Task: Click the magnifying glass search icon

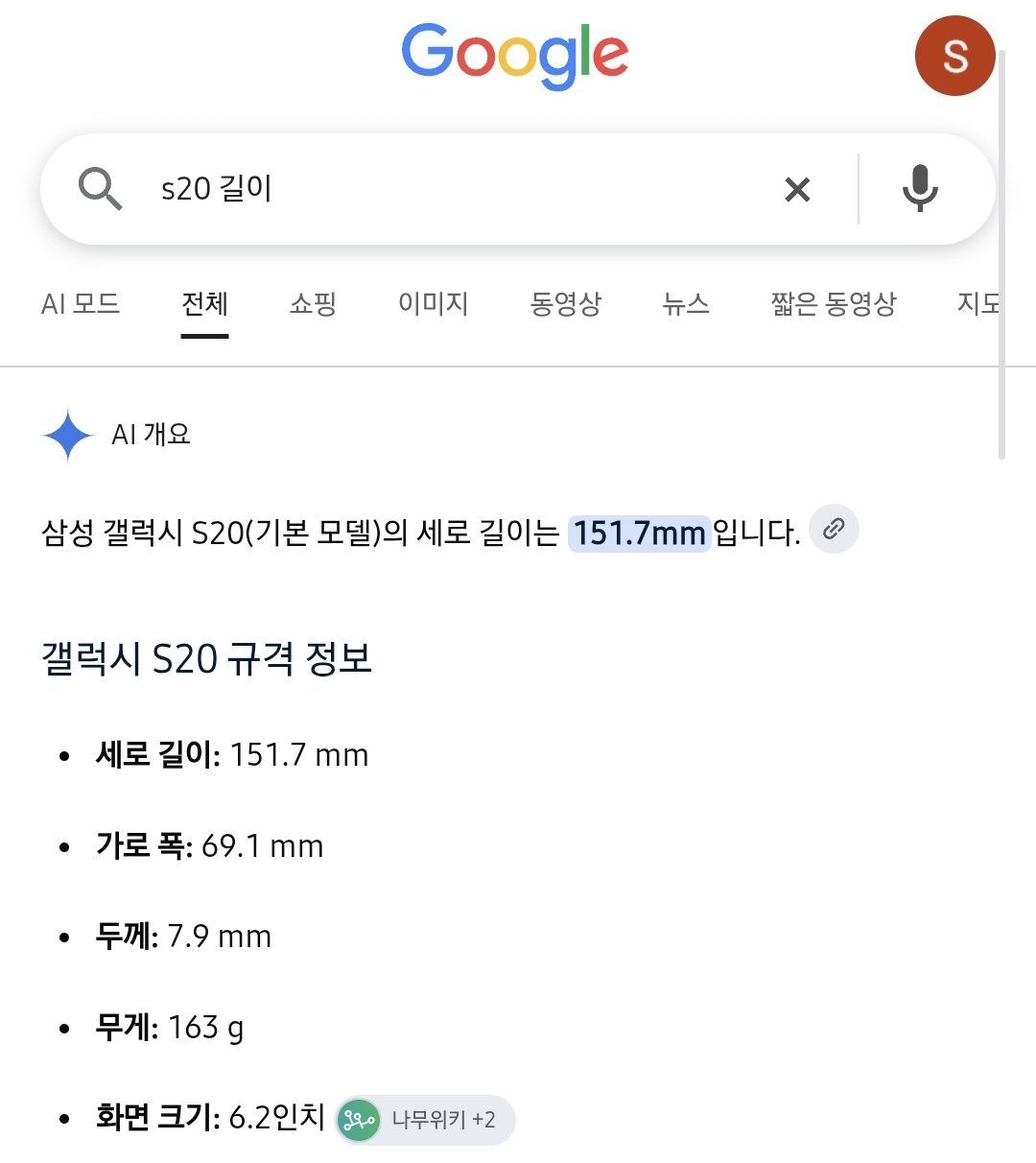Action: 100,188
